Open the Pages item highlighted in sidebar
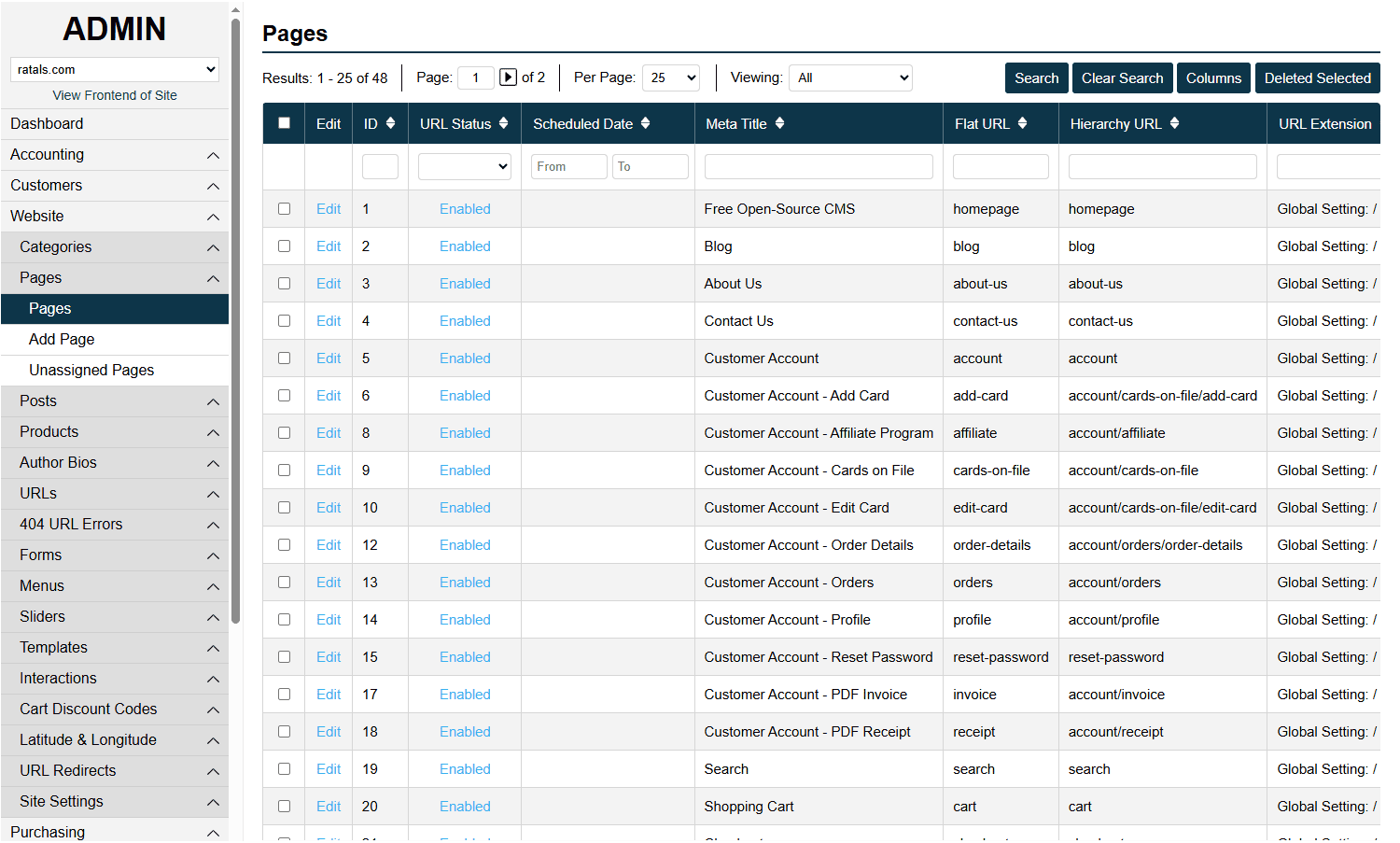The height and width of the screenshot is (843, 1400). [115, 308]
